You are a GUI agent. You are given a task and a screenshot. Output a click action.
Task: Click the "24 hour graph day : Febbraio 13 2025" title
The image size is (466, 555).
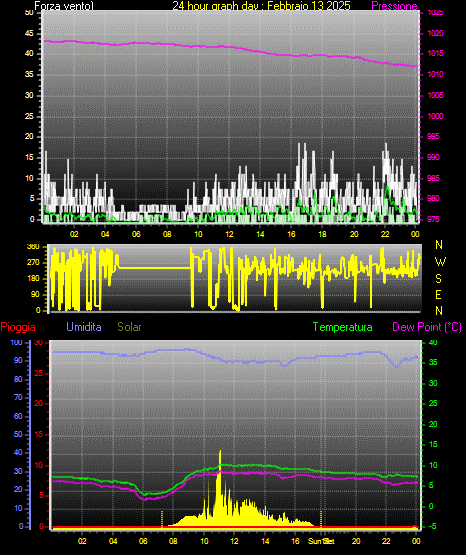261,6
